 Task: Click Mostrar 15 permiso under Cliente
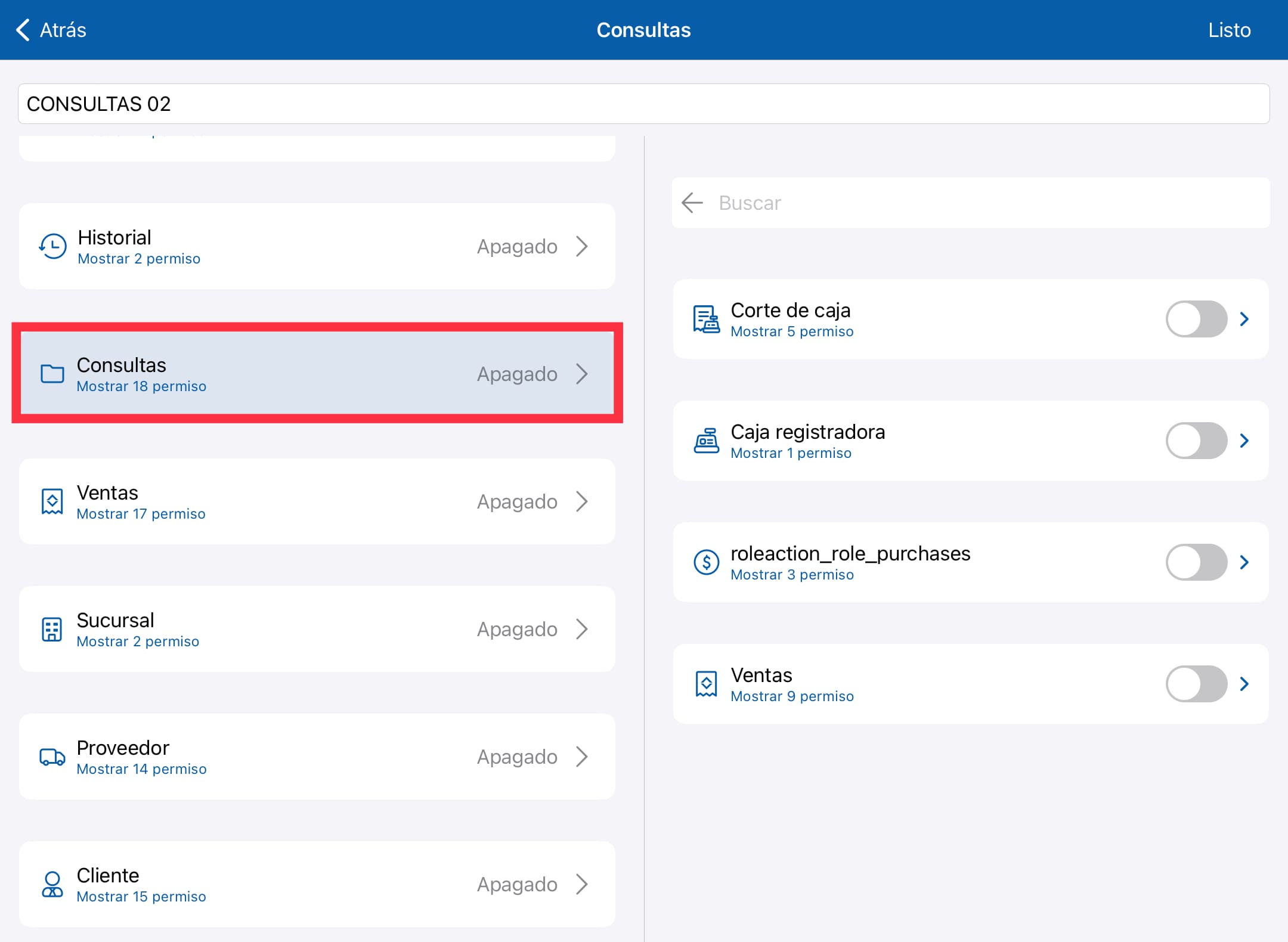click(x=141, y=897)
